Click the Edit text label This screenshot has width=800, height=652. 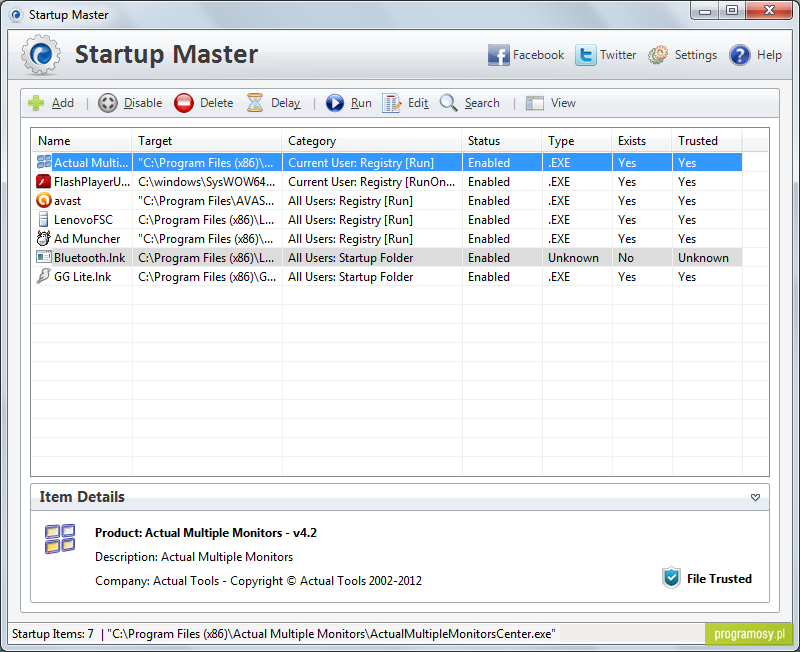click(x=418, y=103)
